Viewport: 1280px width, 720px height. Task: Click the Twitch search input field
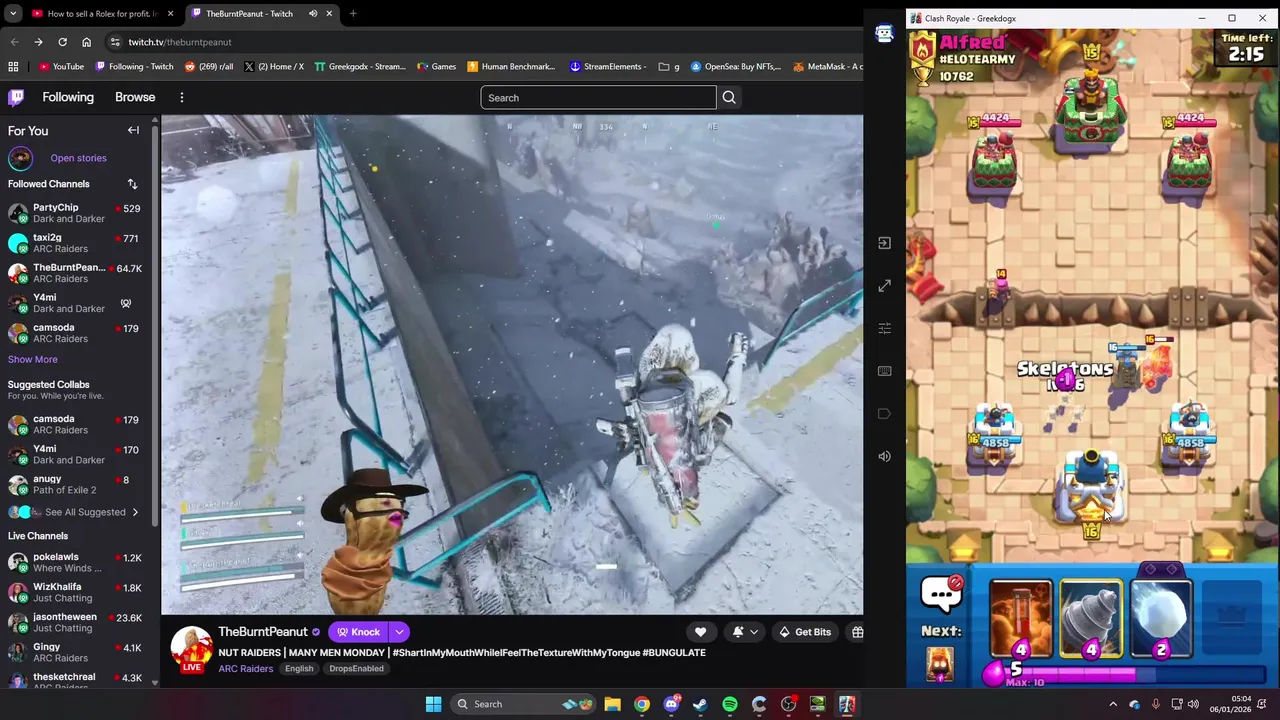(x=598, y=97)
